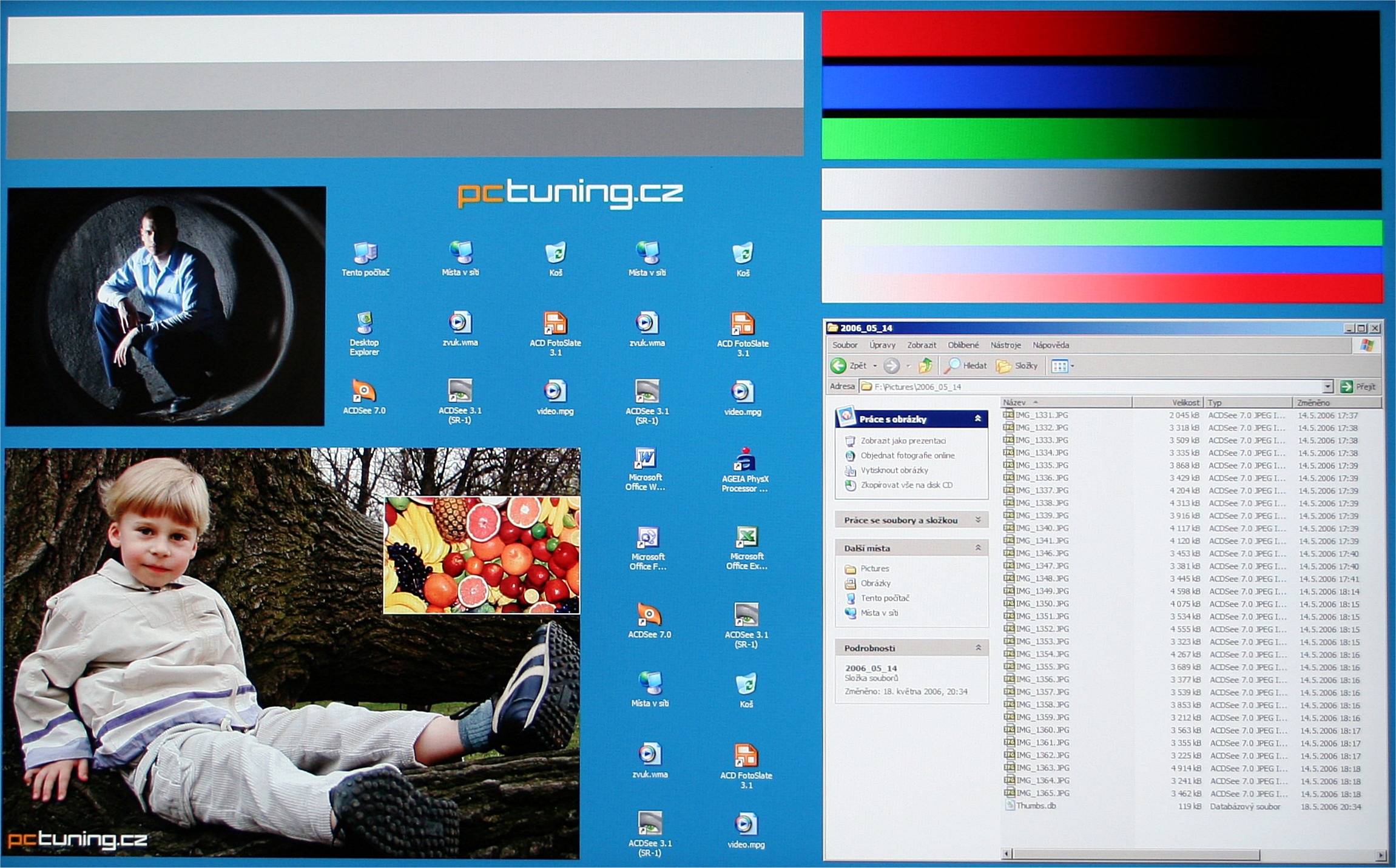Image resolution: width=1396 pixels, height=868 pixels.
Task: Collapse the Práce s obrázky panel
Action: (x=978, y=419)
